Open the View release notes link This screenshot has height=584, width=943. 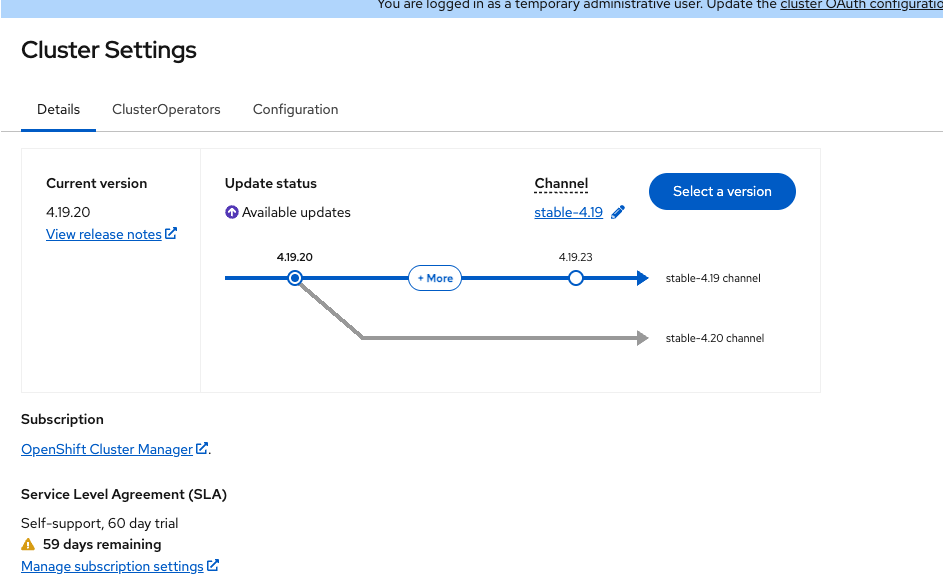(104, 234)
